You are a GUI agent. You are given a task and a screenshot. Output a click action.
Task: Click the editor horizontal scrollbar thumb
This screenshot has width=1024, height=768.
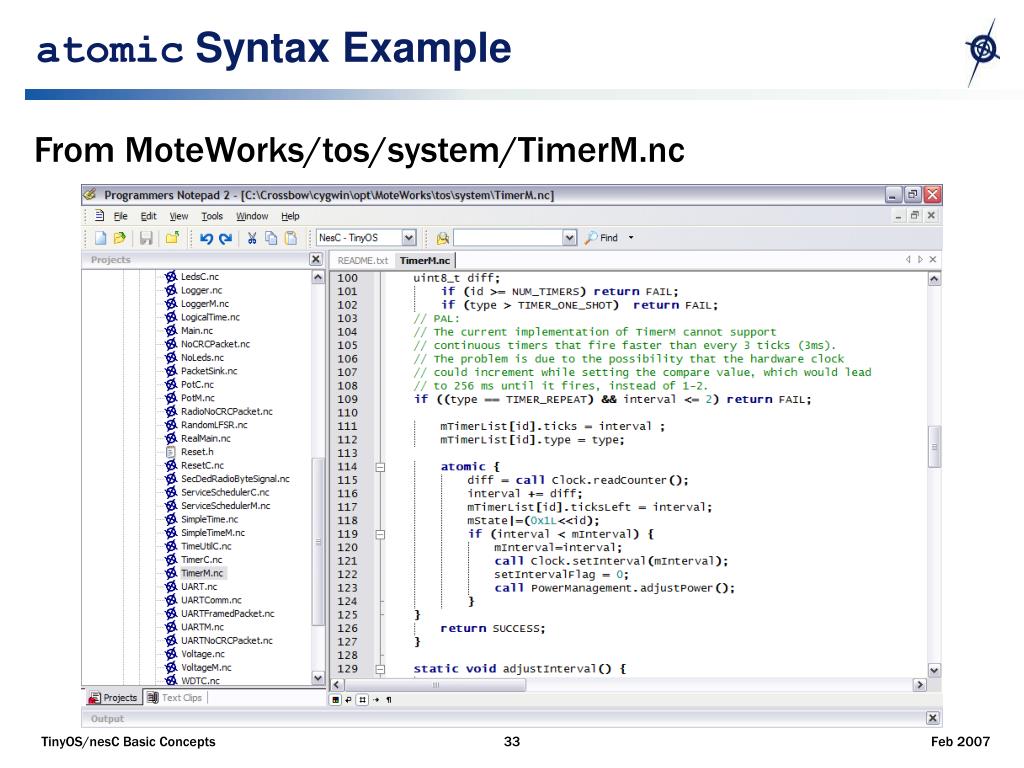pyautogui.click(x=435, y=685)
